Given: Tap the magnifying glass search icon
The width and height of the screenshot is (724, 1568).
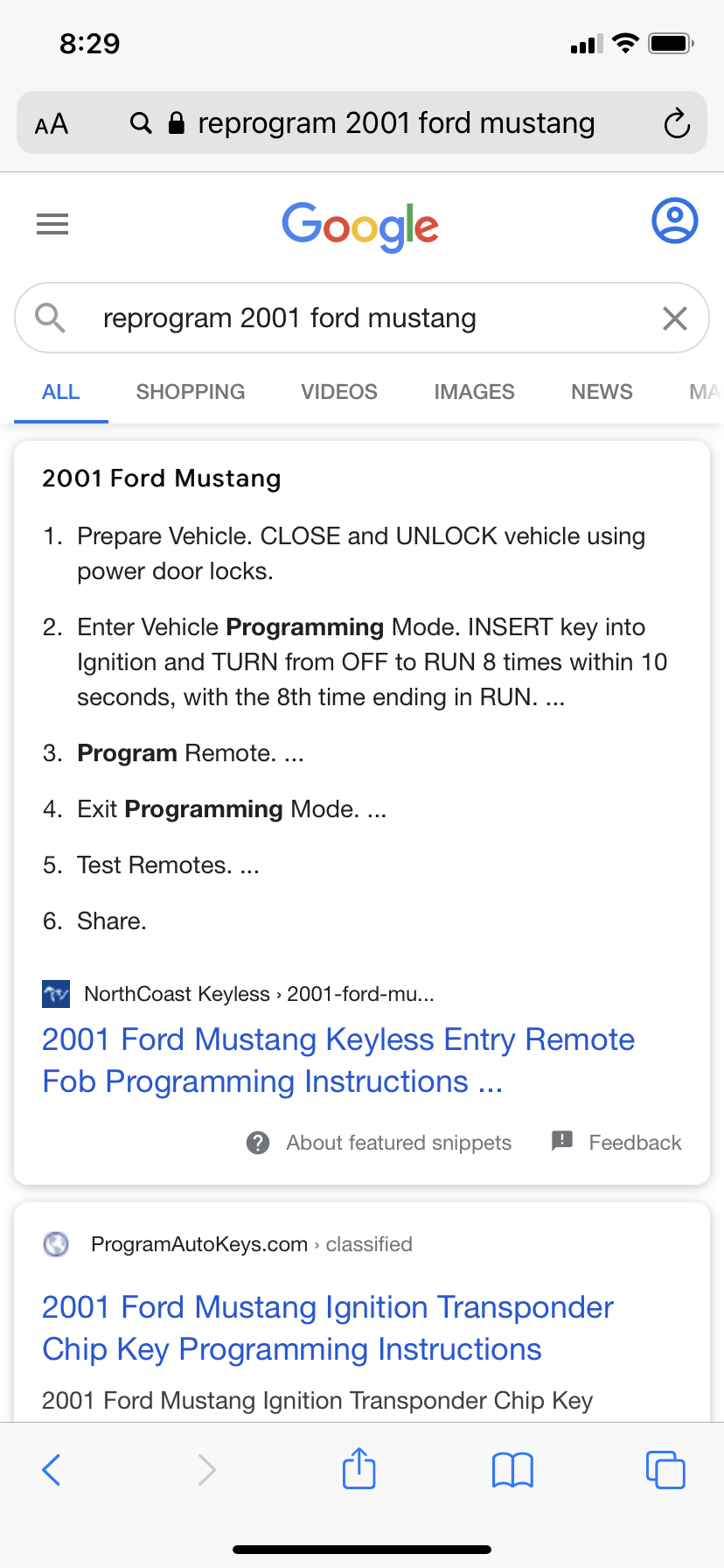Looking at the screenshot, I should pos(51,318).
